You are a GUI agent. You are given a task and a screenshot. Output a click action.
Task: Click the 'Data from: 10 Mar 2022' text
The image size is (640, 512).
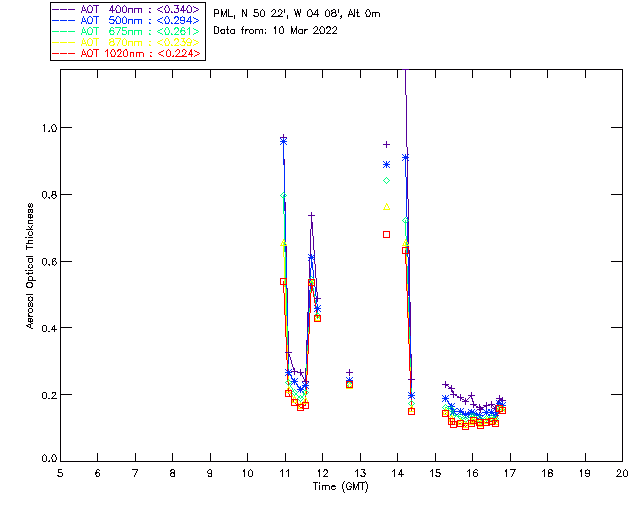point(276,31)
